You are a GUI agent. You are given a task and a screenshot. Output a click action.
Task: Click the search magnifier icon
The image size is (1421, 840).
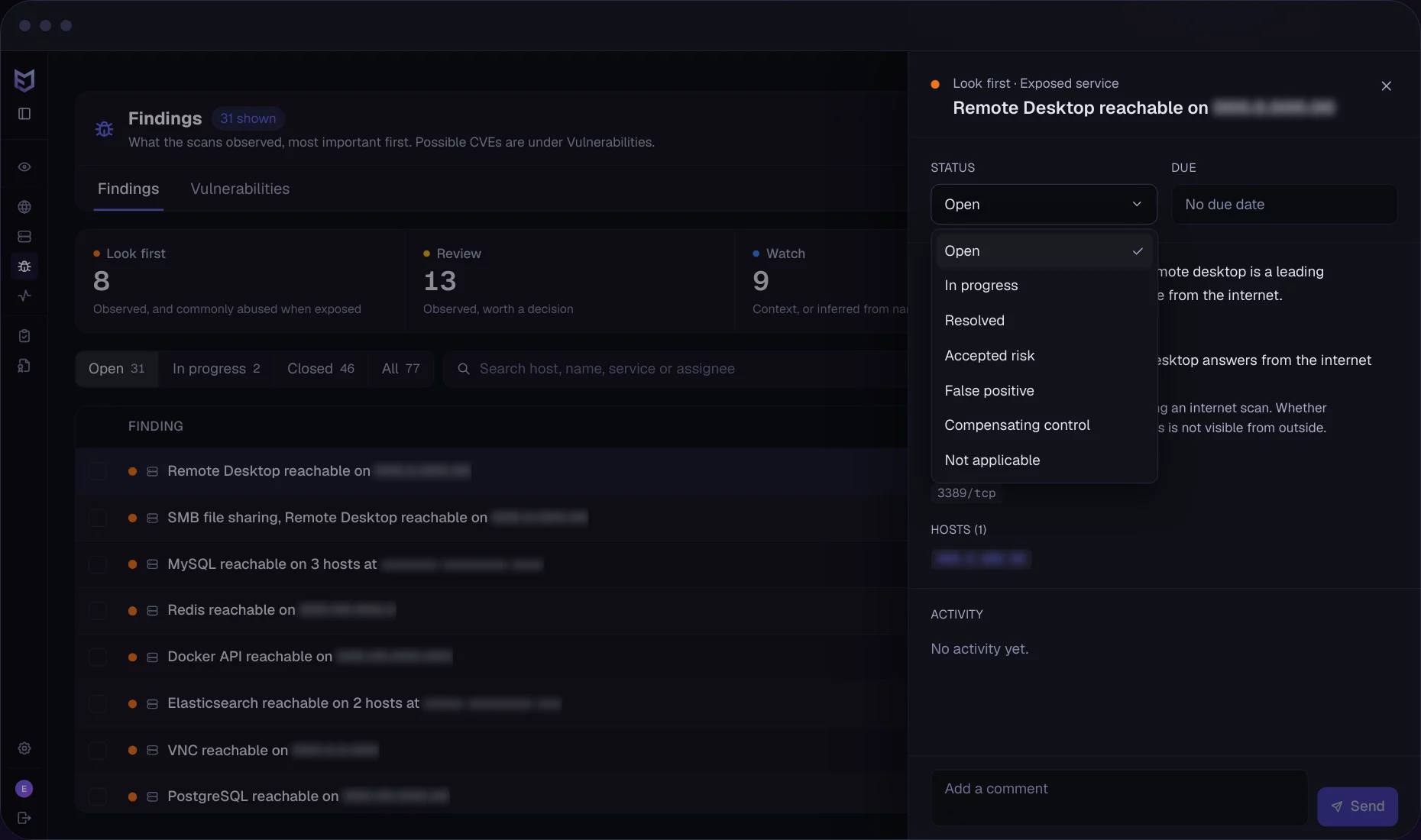click(x=463, y=369)
